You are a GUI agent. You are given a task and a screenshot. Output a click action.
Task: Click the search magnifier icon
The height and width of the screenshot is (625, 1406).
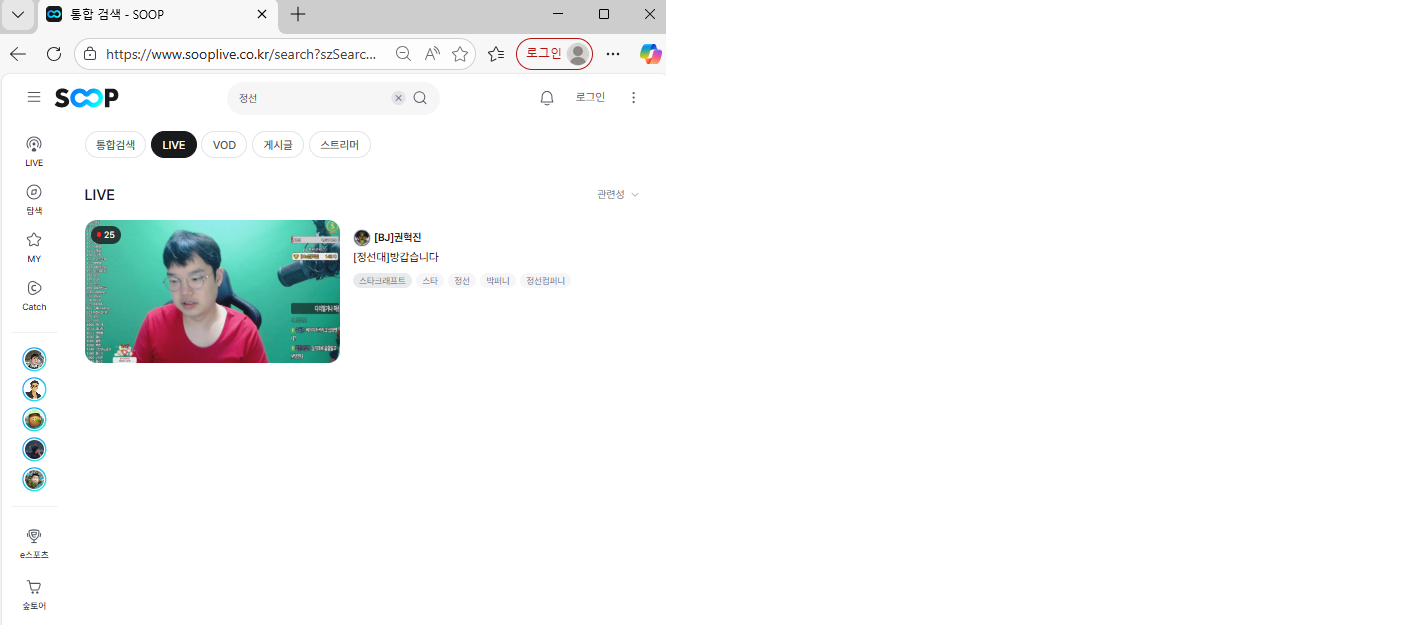[x=420, y=98]
